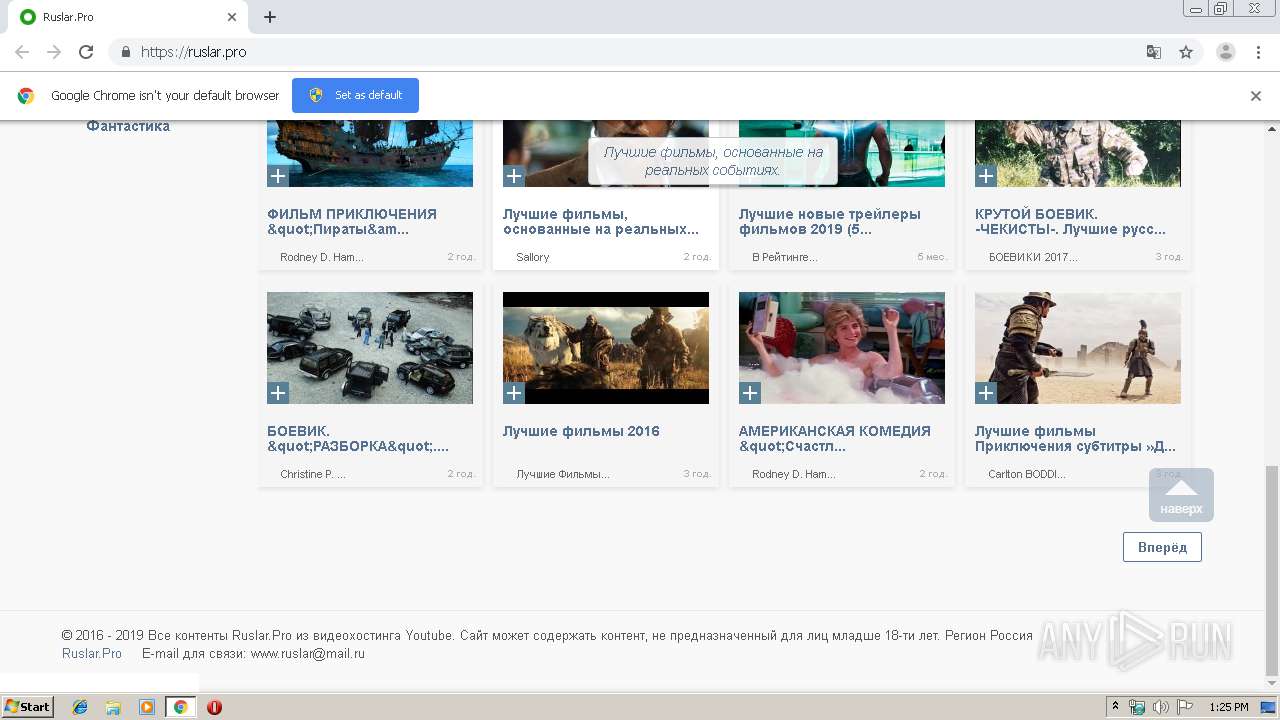
Task: Click the page vertical scrollbar thumb
Action: coord(1272,570)
